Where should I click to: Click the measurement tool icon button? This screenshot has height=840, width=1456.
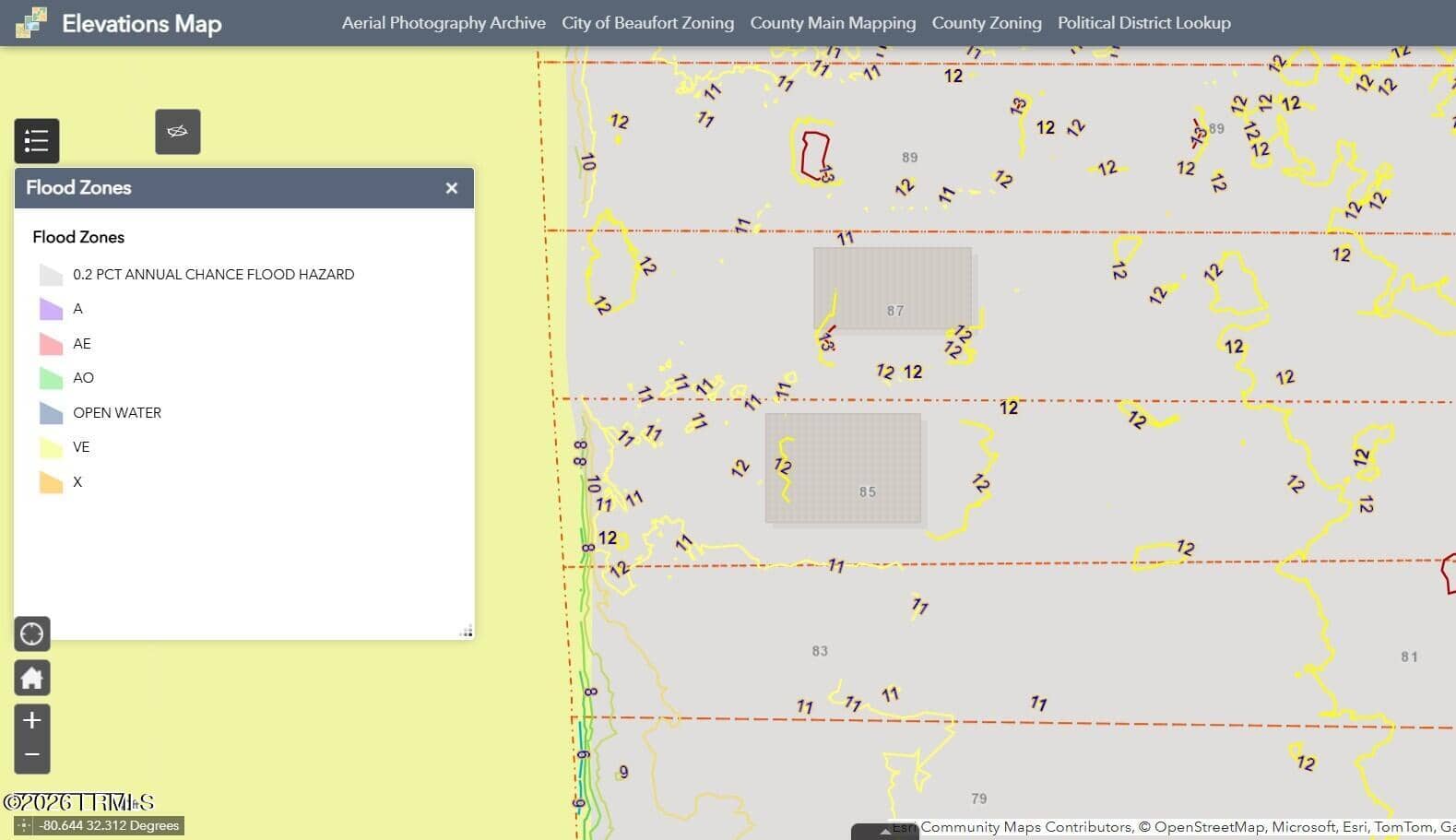pos(178,132)
